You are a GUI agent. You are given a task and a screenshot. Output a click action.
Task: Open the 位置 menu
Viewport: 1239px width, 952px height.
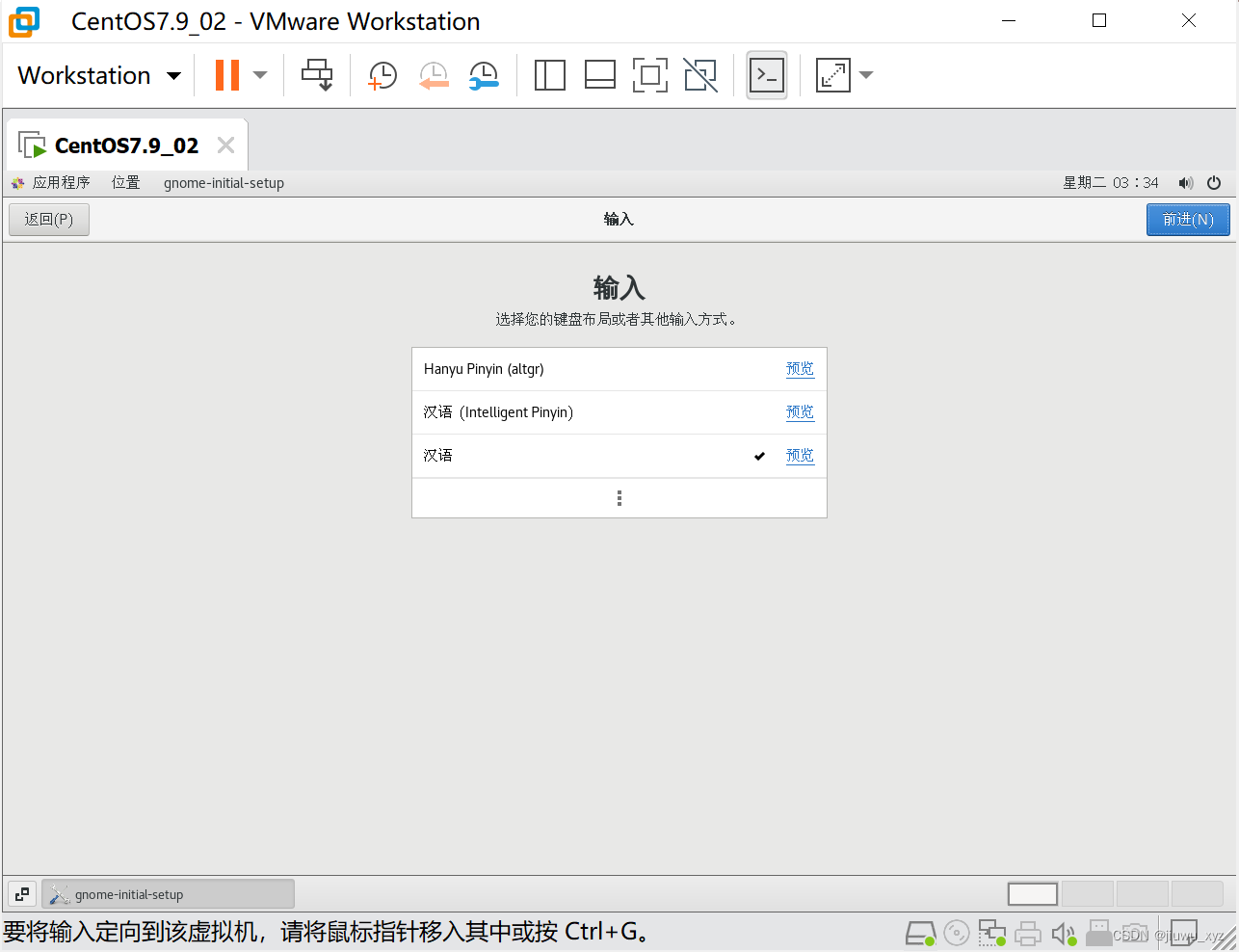tap(126, 183)
